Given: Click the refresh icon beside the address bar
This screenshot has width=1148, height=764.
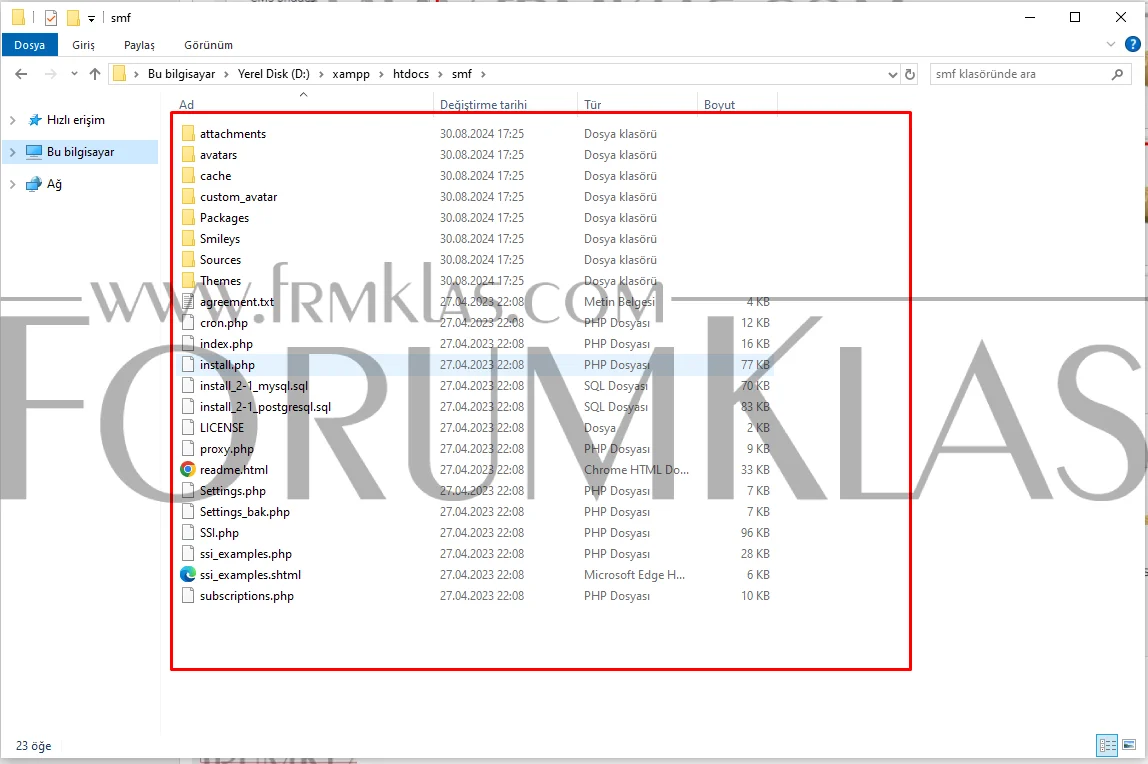Looking at the screenshot, I should click(909, 73).
